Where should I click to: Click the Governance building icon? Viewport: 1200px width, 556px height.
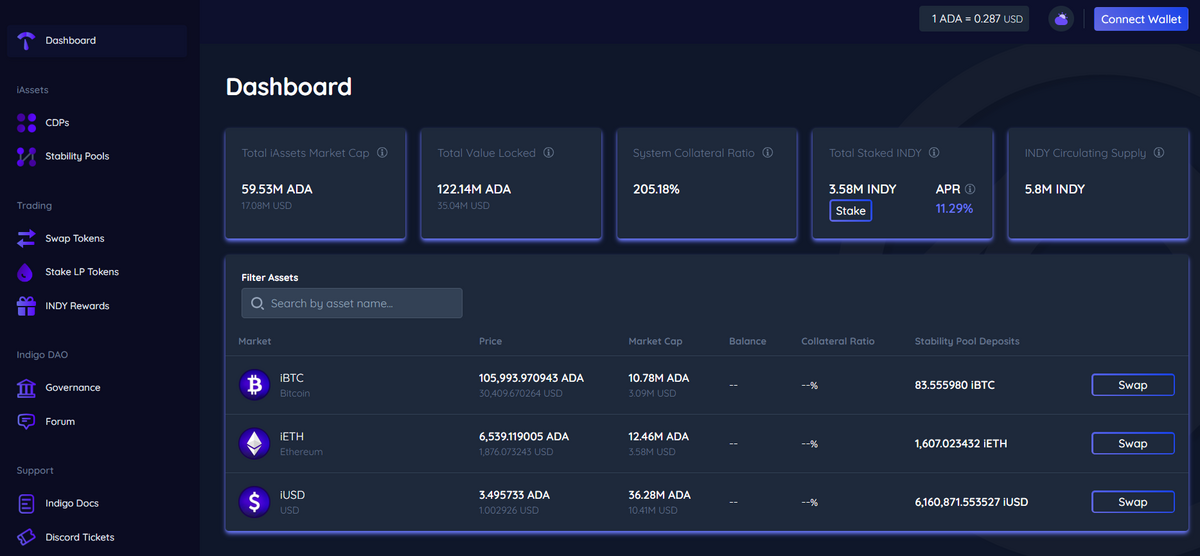(27, 387)
